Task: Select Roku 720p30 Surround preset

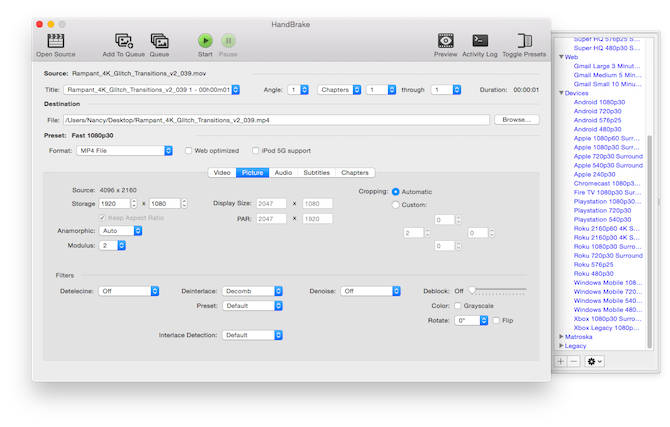Action: [x=608, y=256]
